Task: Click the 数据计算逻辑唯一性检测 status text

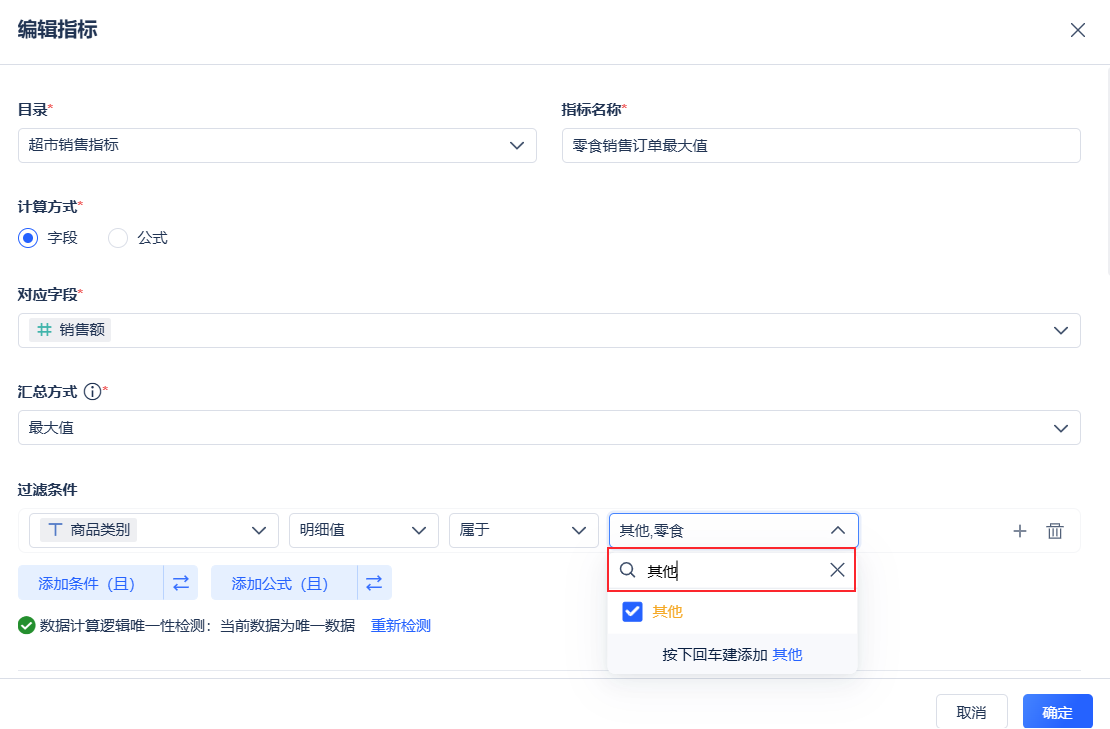Action: 198,626
